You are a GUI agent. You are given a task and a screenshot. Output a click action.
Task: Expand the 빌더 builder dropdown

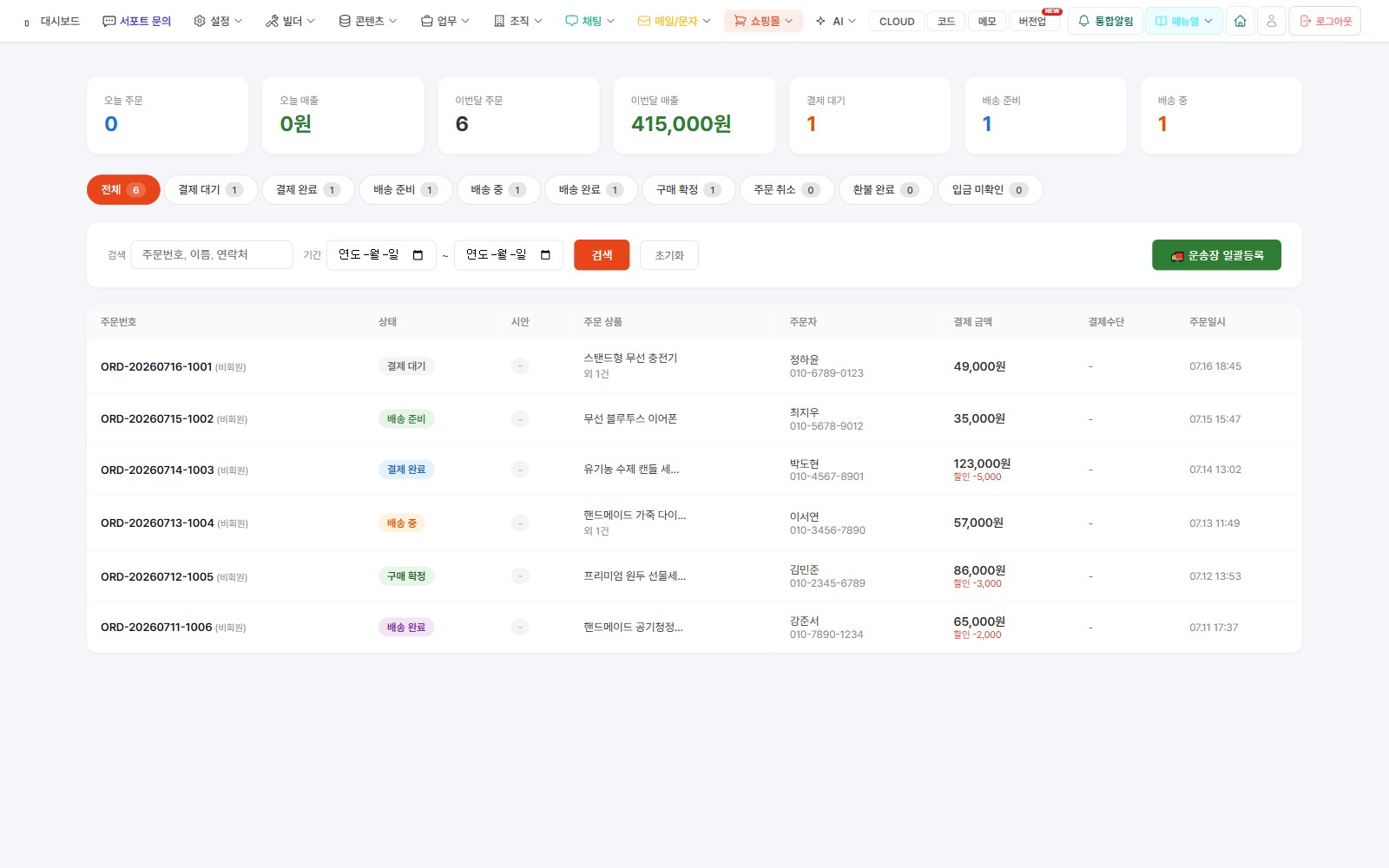[x=290, y=21]
